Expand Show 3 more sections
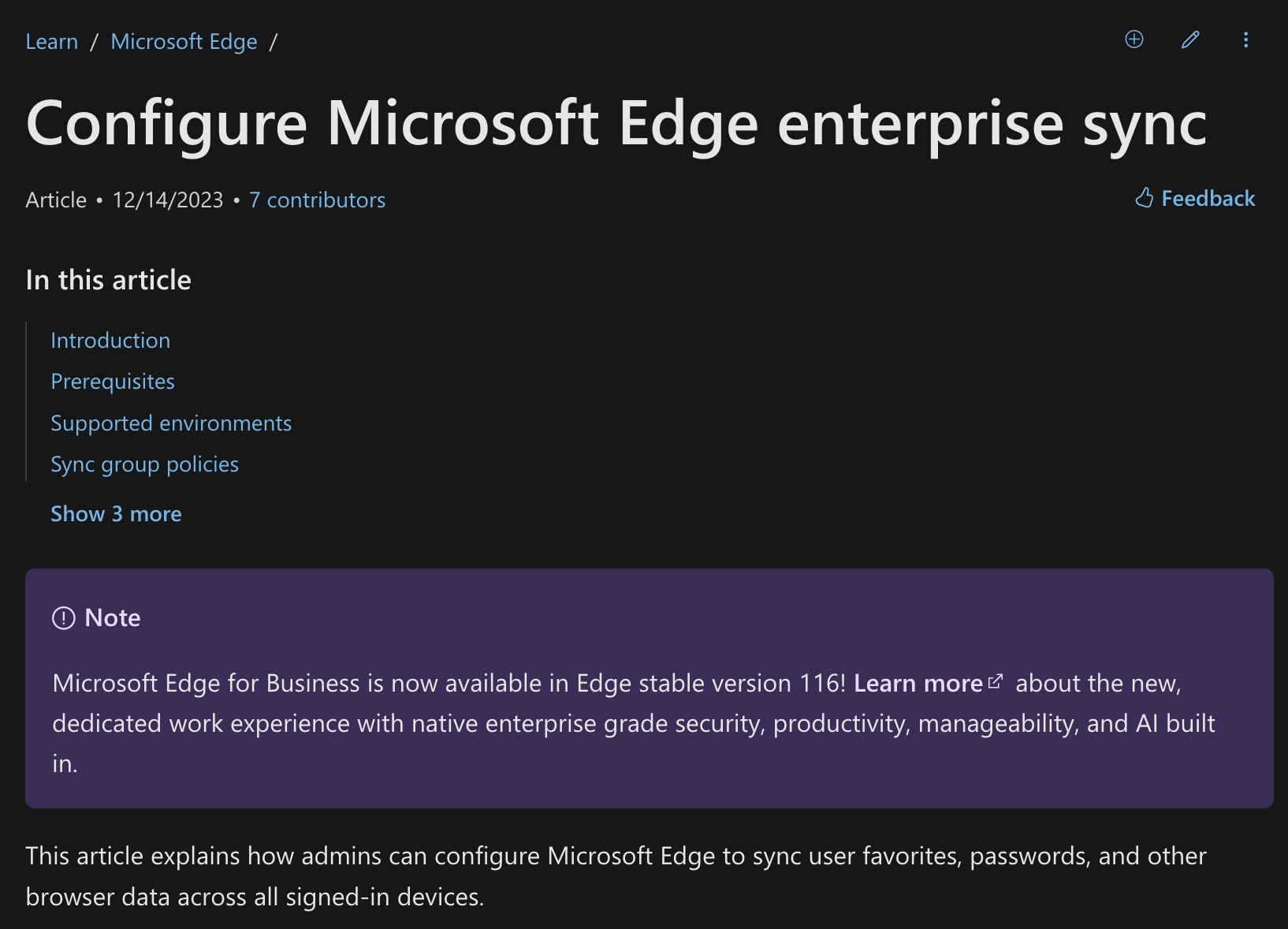1288x929 pixels. click(116, 514)
